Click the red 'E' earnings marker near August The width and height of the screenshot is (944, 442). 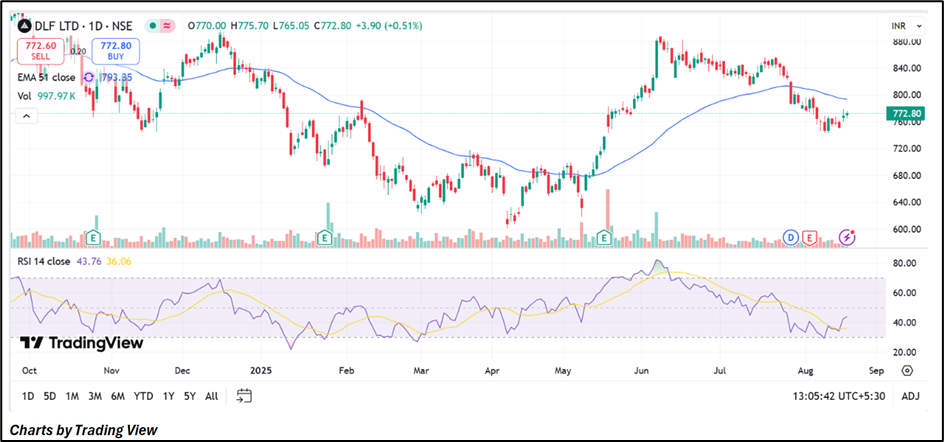pyautogui.click(x=809, y=237)
